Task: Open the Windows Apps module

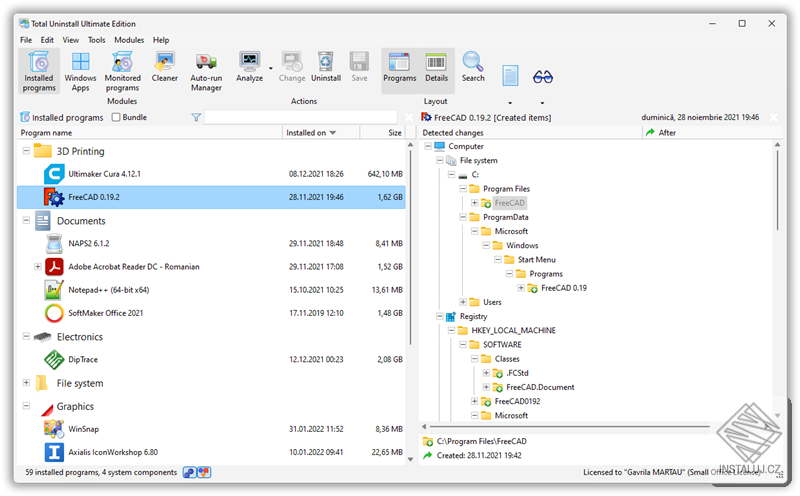Action: pos(80,71)
